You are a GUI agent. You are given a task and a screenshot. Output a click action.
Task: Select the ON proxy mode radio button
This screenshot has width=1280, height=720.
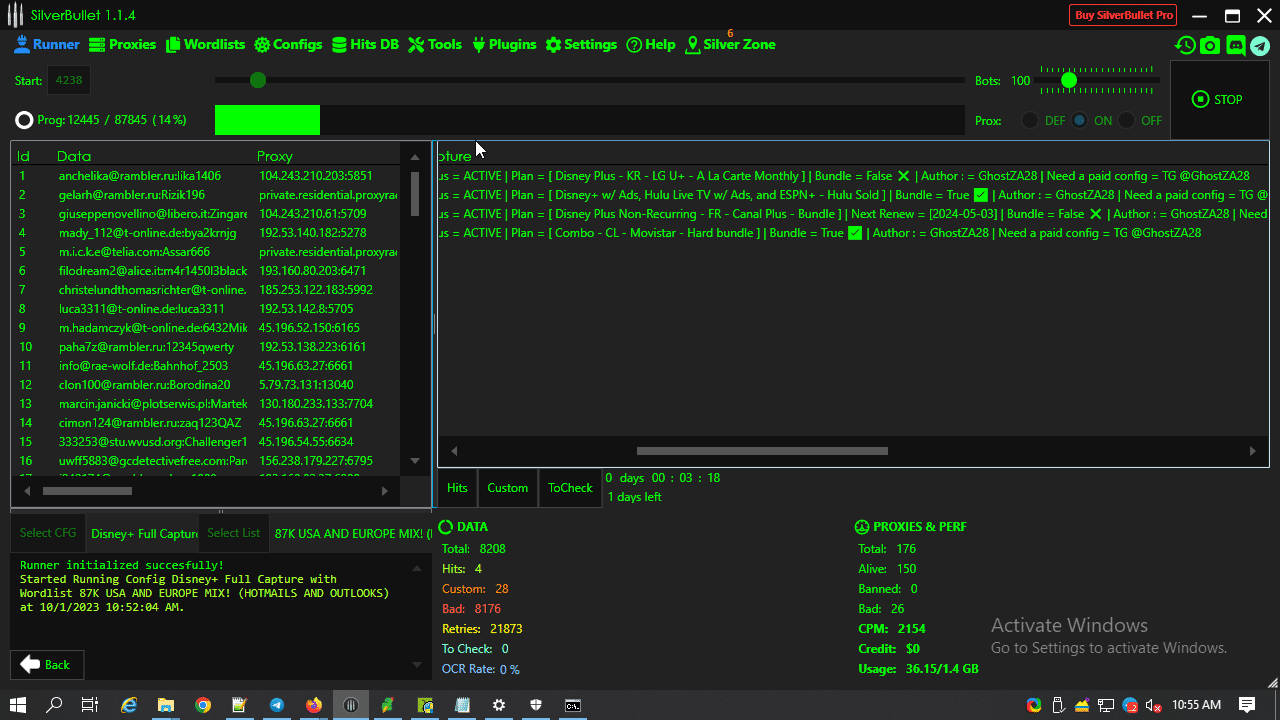(x=1080, y=121)
